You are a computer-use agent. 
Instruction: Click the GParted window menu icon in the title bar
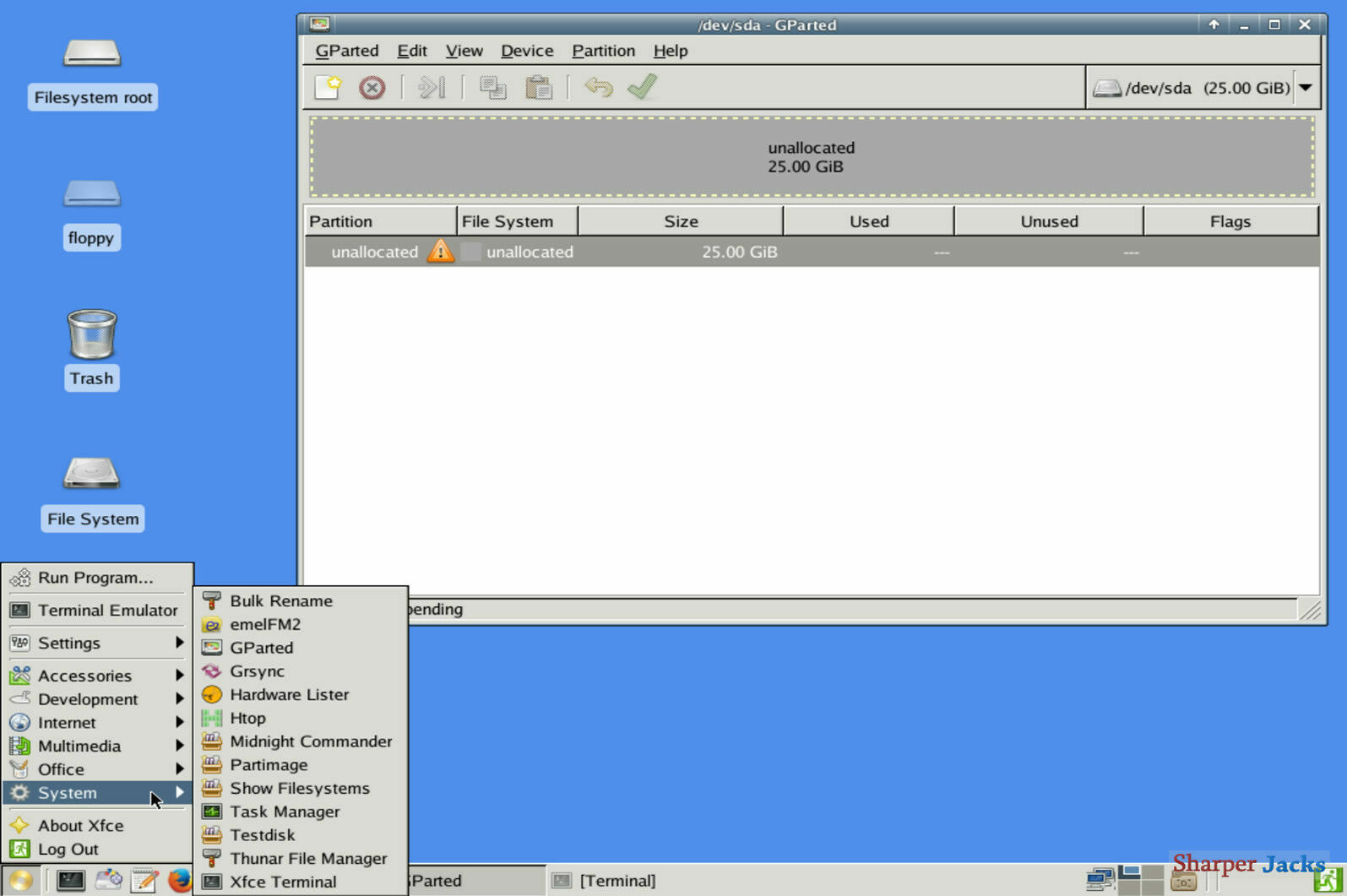319,24
